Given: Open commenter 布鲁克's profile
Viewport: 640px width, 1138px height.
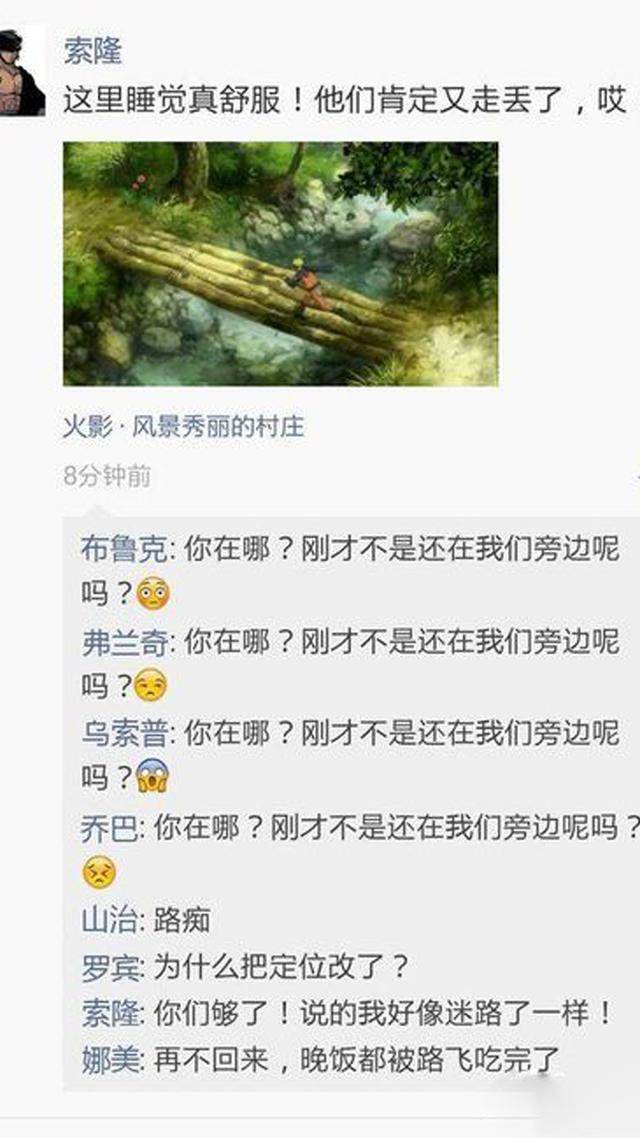Looking at the screenshot, I should 124,549.
